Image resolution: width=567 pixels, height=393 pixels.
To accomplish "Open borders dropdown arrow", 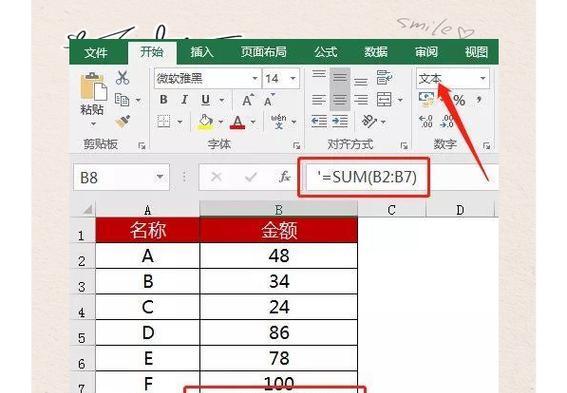I will (180, 122).
